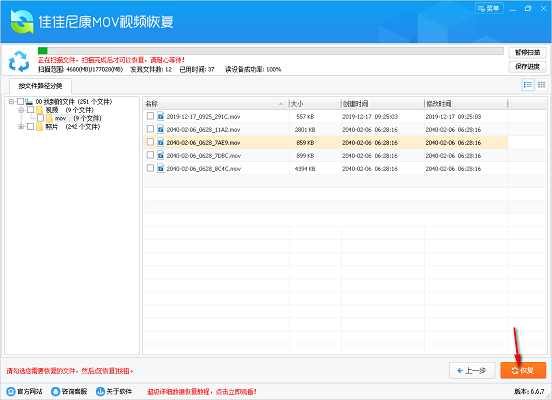Check the box for 2040-02-06_0628_7AE9.mov
This screenshot has height=400, width=552.
(x=150, y=142)
